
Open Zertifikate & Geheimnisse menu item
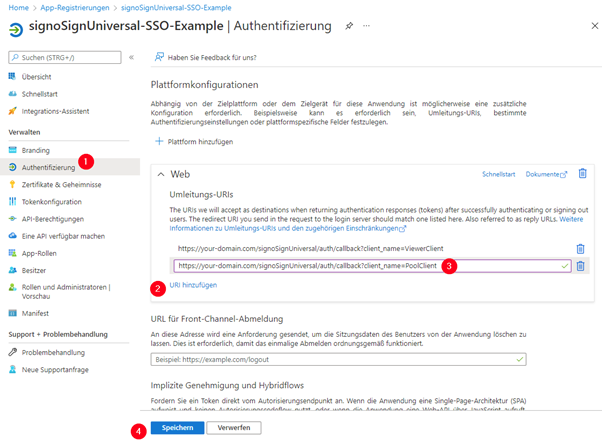[x=61, y=184]
